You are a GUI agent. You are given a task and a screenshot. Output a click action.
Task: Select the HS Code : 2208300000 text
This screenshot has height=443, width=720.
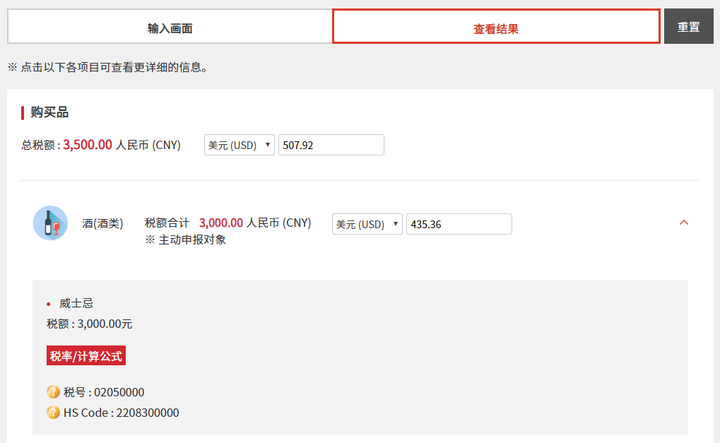pyautogui.click(x=121, y=413)
